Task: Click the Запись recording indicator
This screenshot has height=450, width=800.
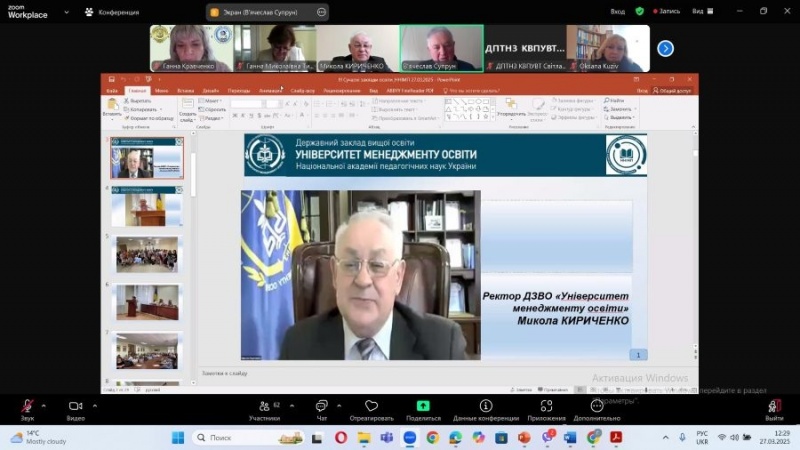Action: click(x=667, y=11)
